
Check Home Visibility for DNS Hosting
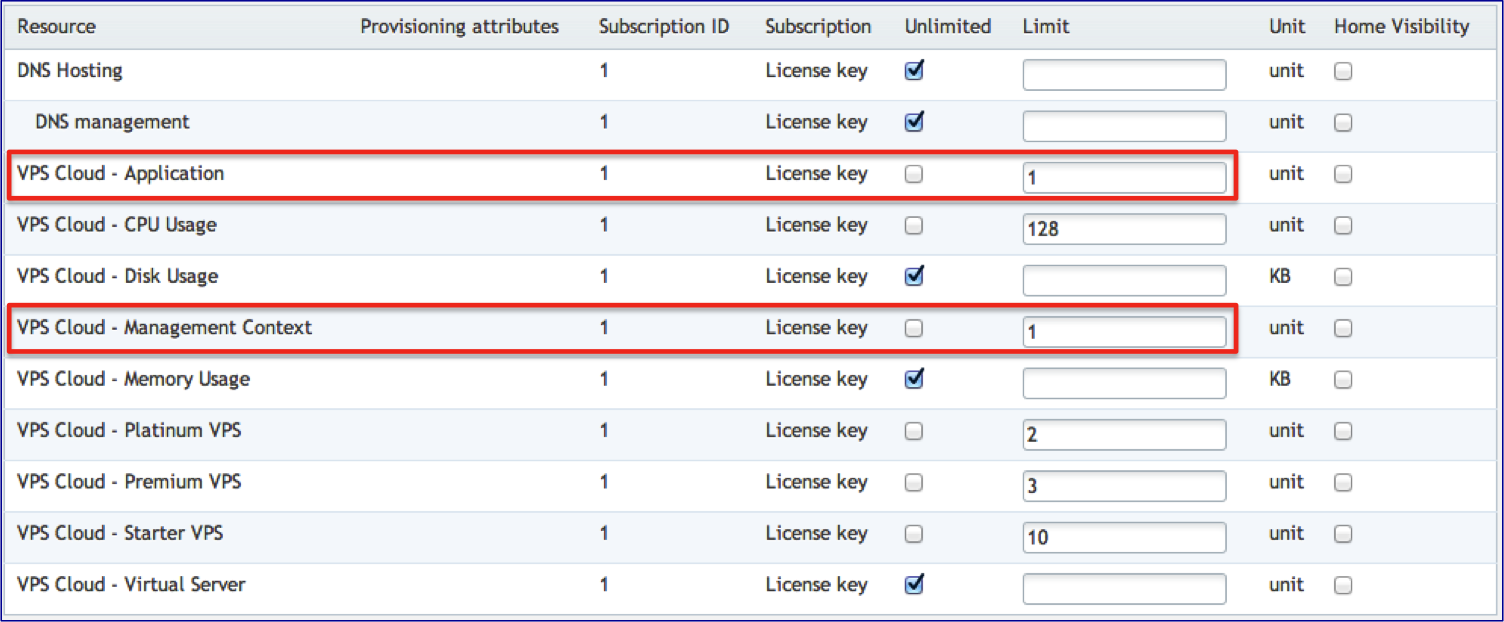(x=1343, y=71)
